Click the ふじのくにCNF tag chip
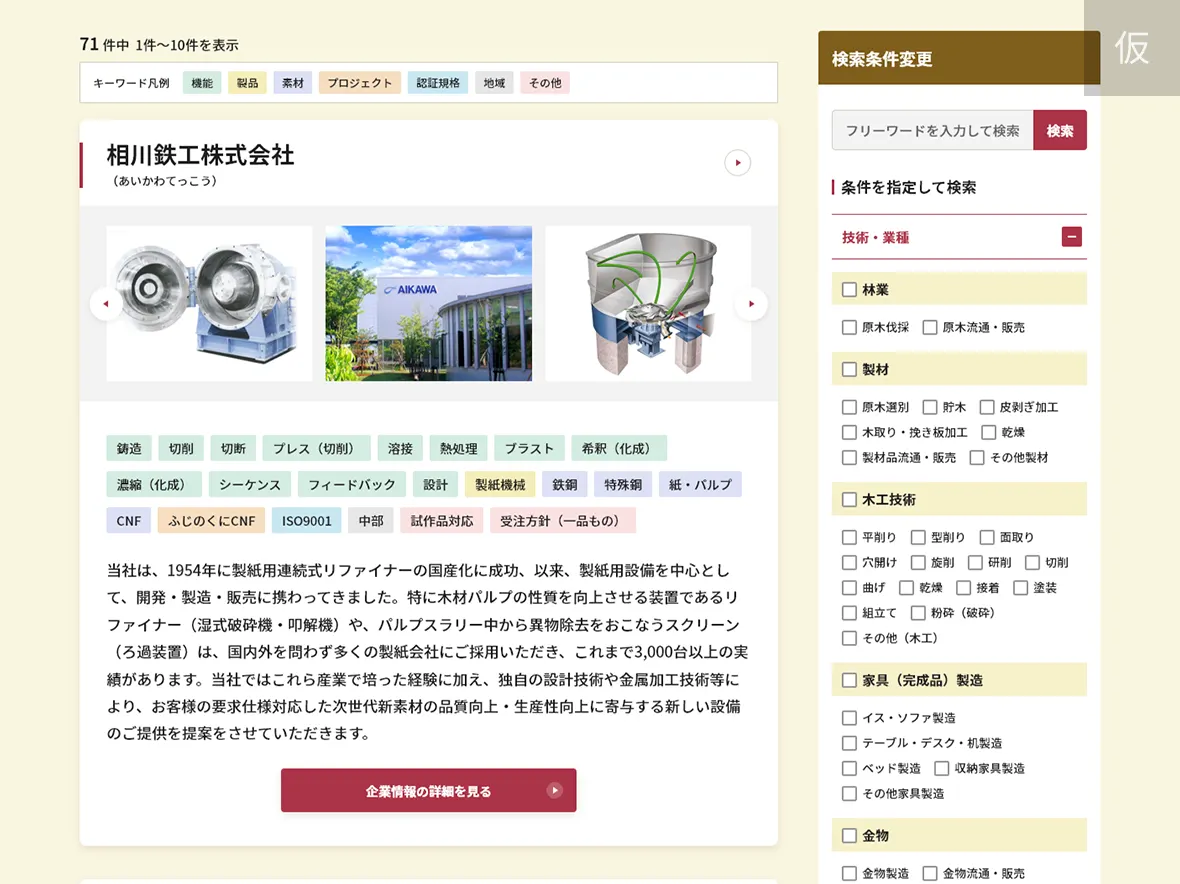The image size is (1180, 884). click(x=210, y=520)
